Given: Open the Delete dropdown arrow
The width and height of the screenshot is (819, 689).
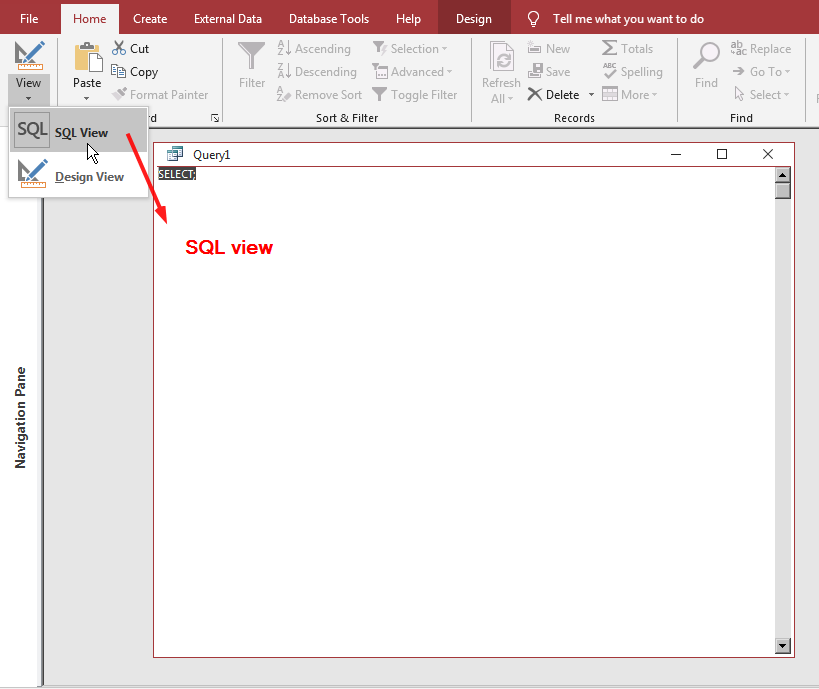Looking at the screenshot, I should click(x=588, y=94).
